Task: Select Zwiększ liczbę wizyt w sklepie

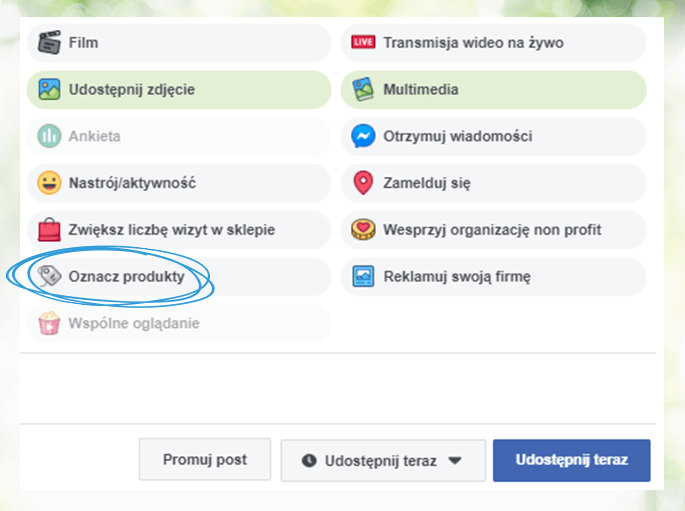Action: click(x=179, y=230)
